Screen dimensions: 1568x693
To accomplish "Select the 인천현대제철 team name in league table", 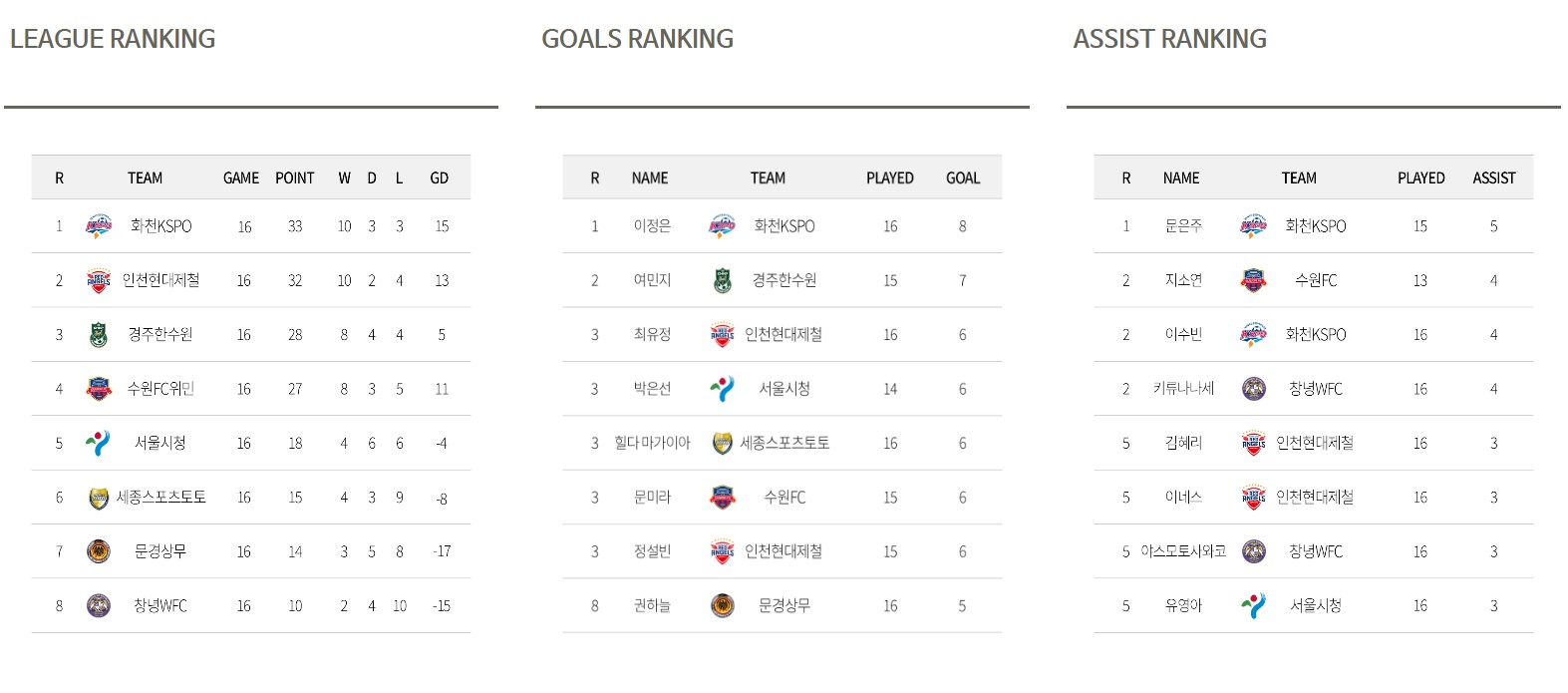I will 160,280.
